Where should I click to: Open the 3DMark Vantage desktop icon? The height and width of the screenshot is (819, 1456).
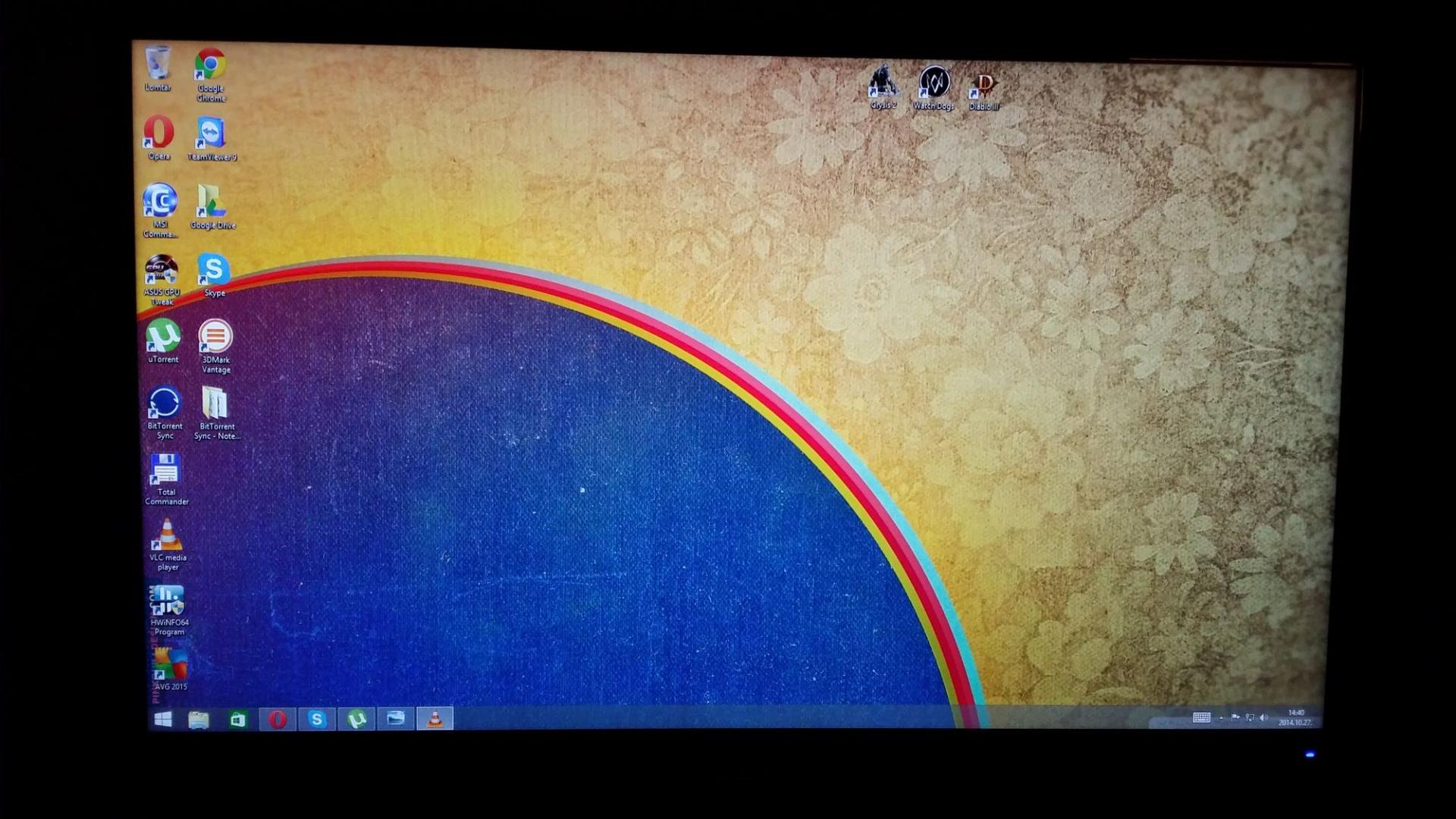click(x=215, y=337)
